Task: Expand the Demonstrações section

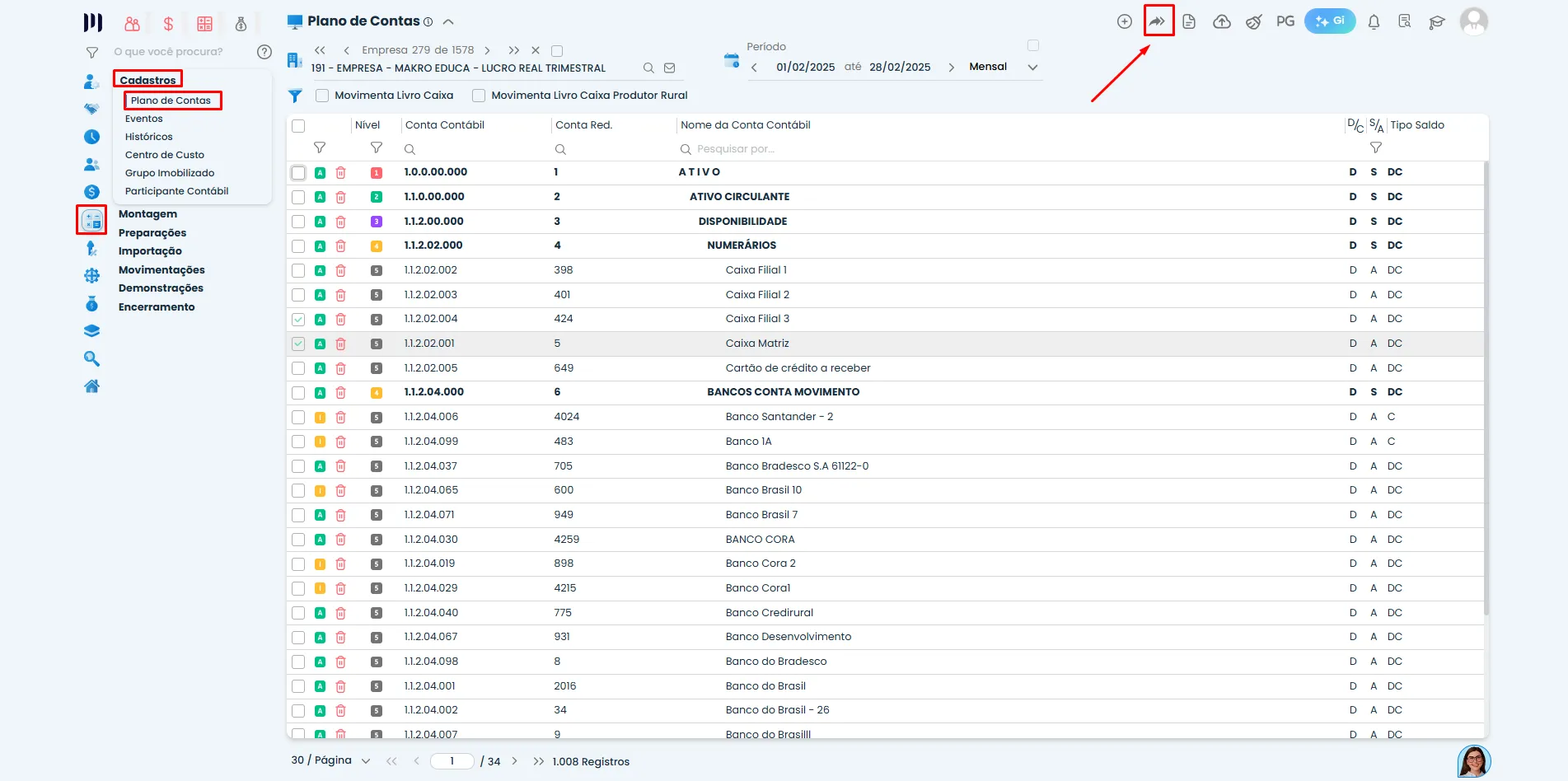Action: tap(161, 288)
